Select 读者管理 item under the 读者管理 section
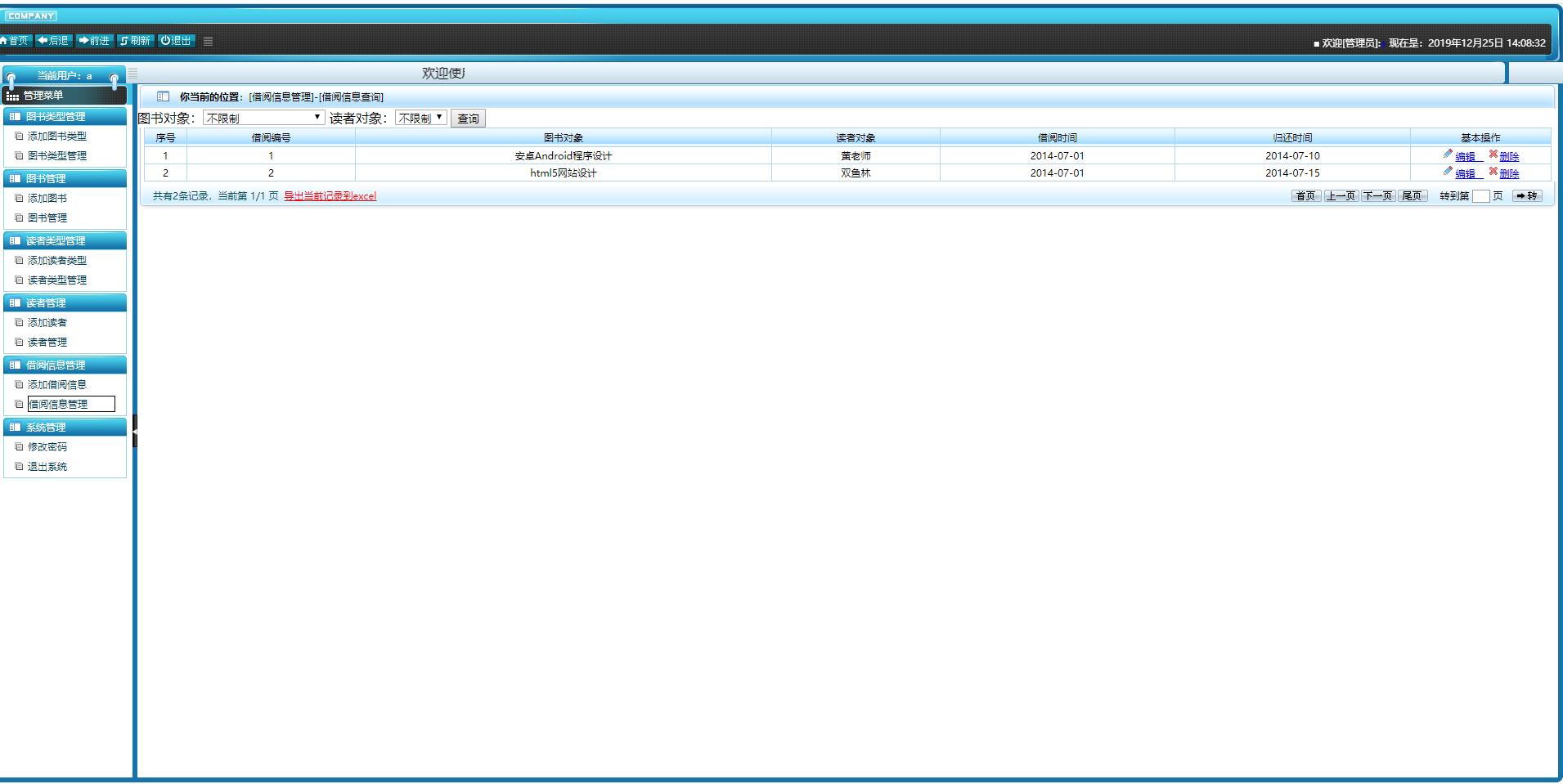 click(47, 343)
